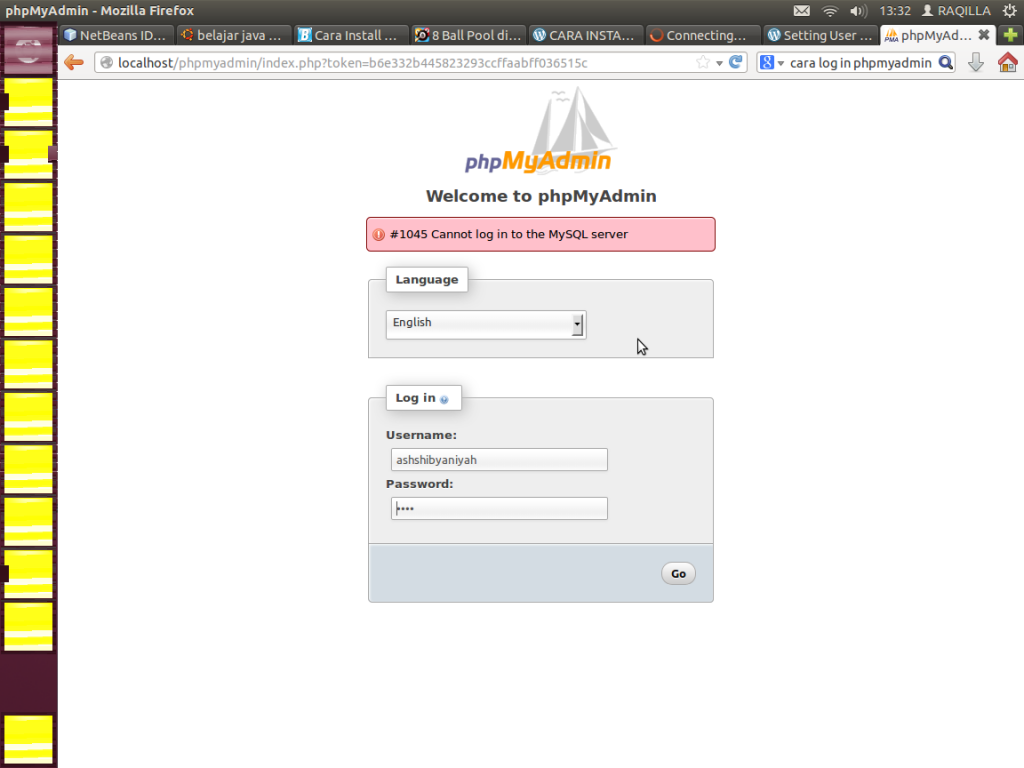
Task: Open the Google search engine selector
Action: click(x=771, y=63)
